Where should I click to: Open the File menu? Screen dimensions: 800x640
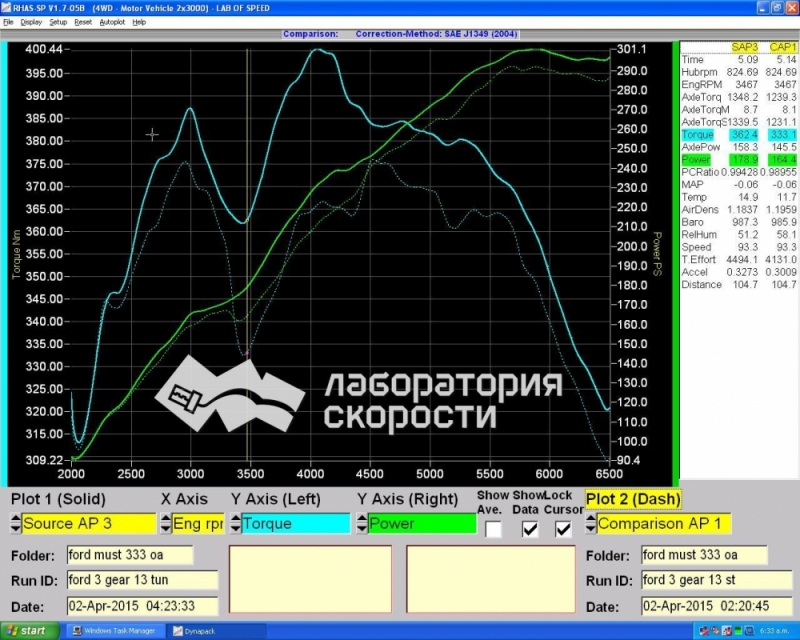point(8,21)
